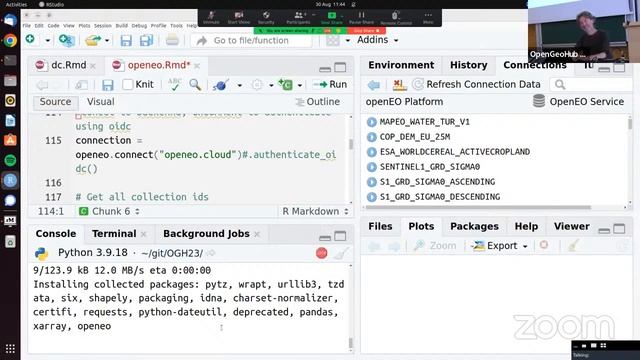The height and width of the screenshot is (360, 640).
Task: Close the dc.Rmd tab
Action: (x=93, y=66)
